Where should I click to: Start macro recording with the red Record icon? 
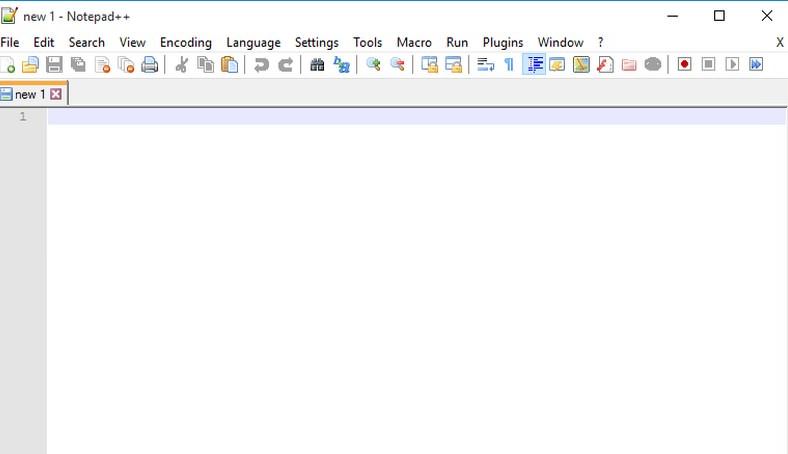[684, 64]
